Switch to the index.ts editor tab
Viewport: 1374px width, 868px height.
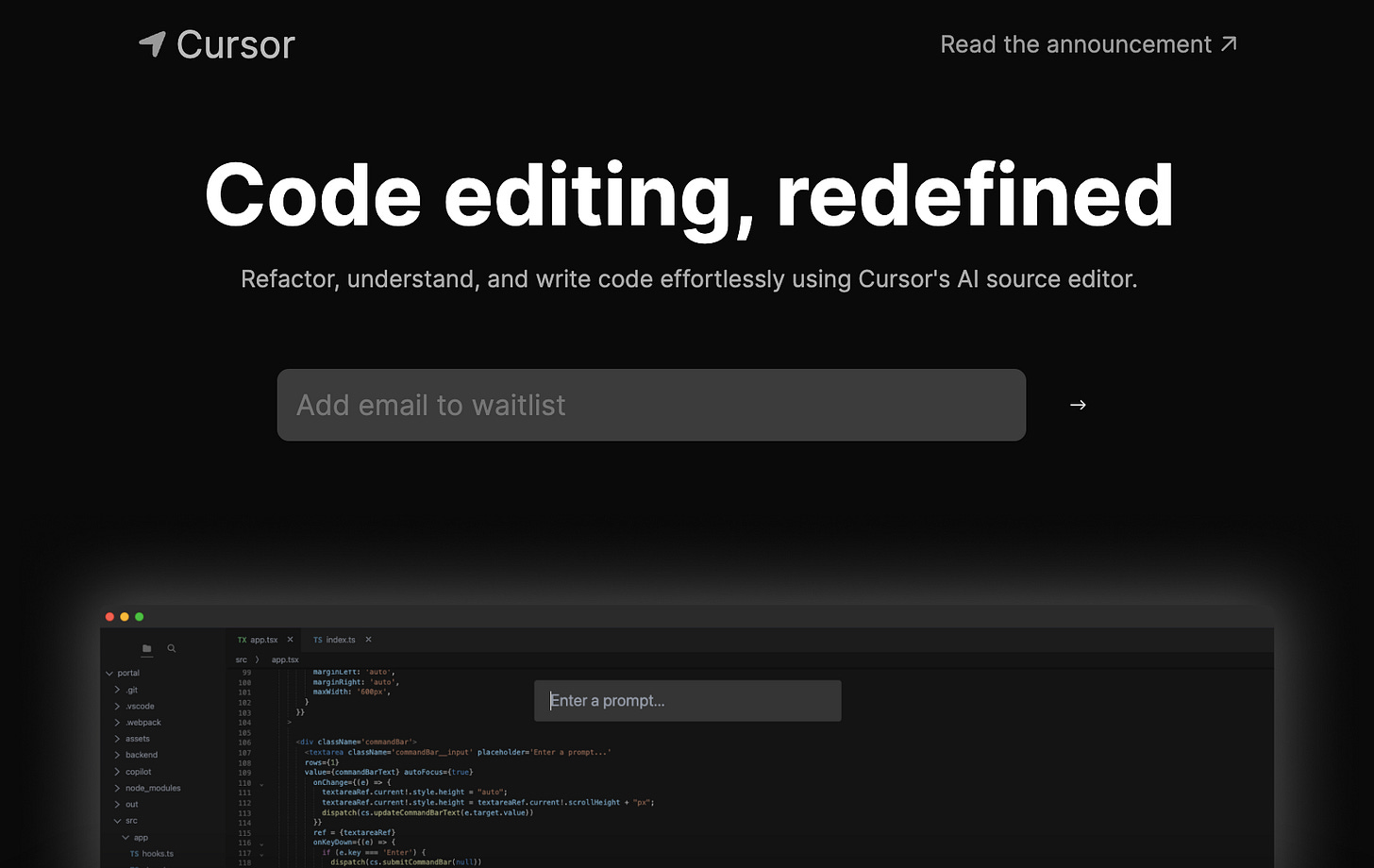(334, 640)
